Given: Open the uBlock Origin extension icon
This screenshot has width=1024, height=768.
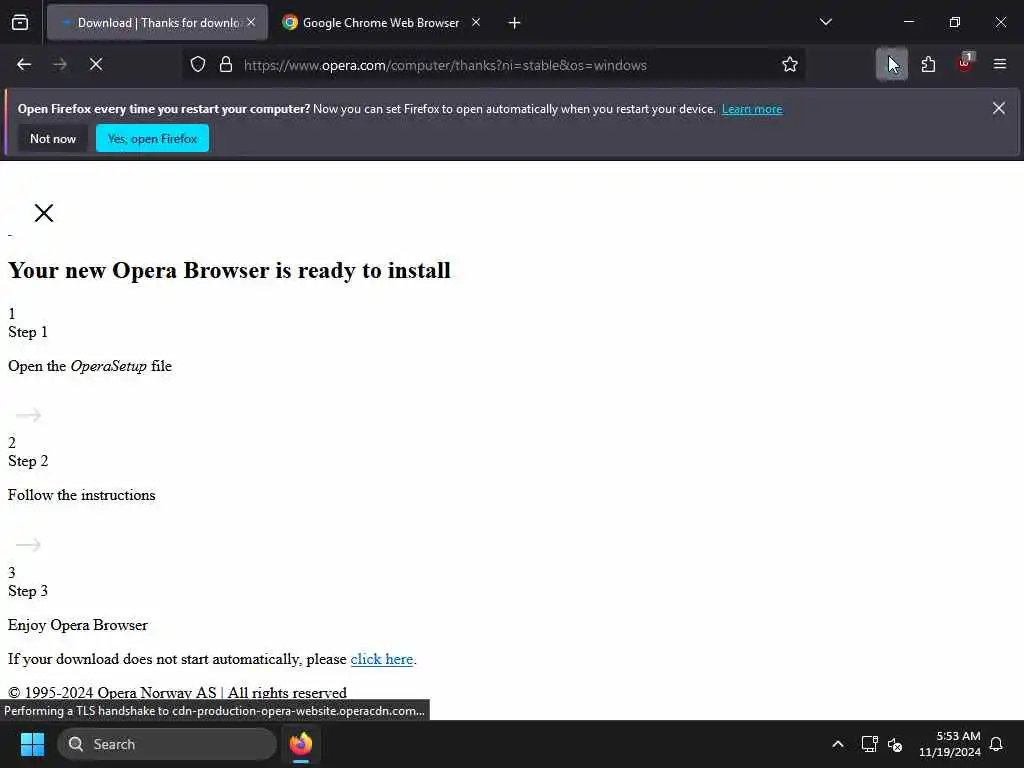Looking at the screenshot, I should 965,64.
